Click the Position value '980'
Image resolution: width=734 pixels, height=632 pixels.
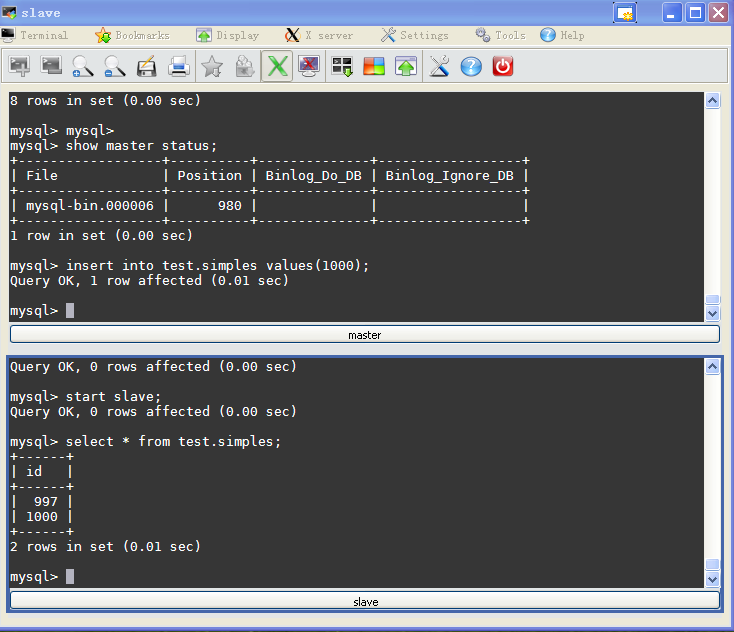tap(230, 206)
